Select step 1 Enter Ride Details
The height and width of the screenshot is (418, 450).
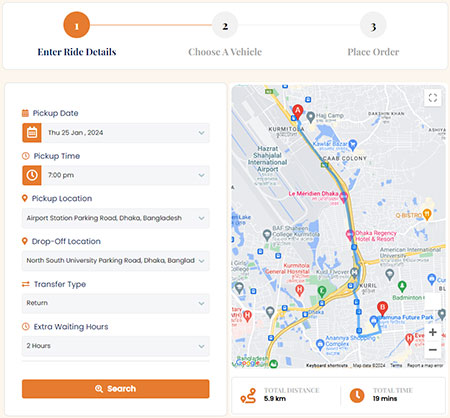point(77,25)
